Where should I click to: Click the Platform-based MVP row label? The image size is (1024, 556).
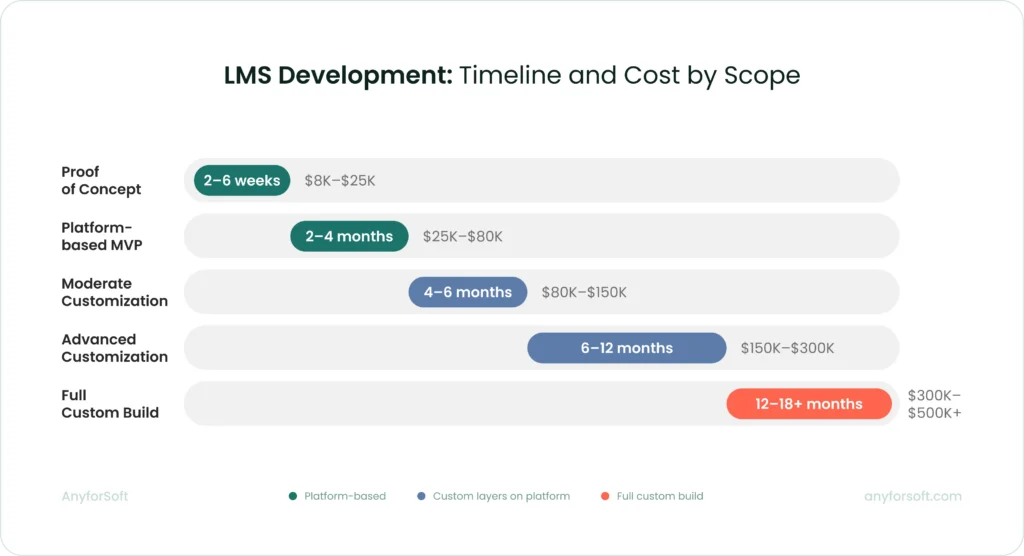tap(101, 236)
